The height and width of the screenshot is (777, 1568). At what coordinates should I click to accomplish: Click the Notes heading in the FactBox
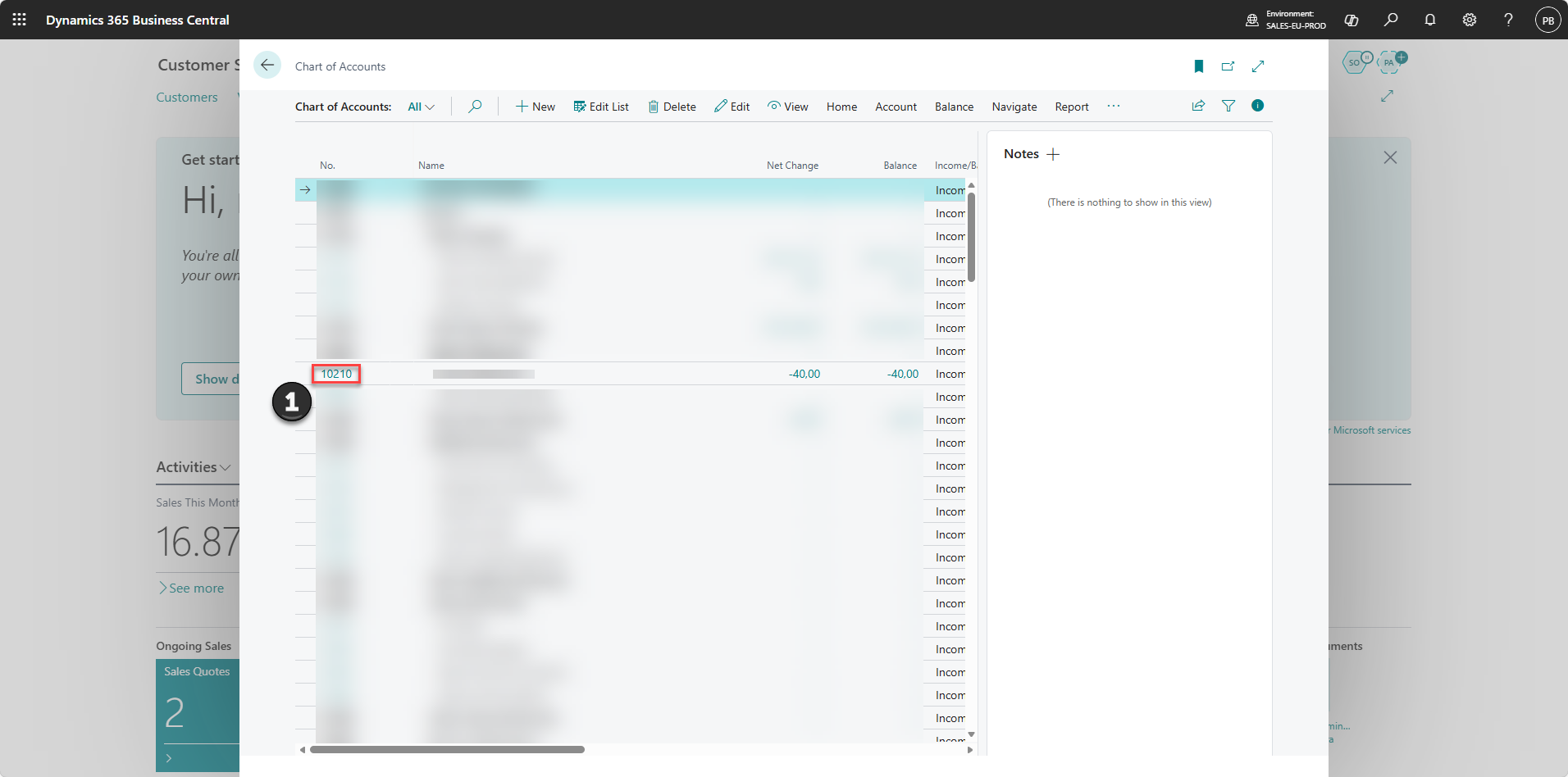tap(1021, 154)
